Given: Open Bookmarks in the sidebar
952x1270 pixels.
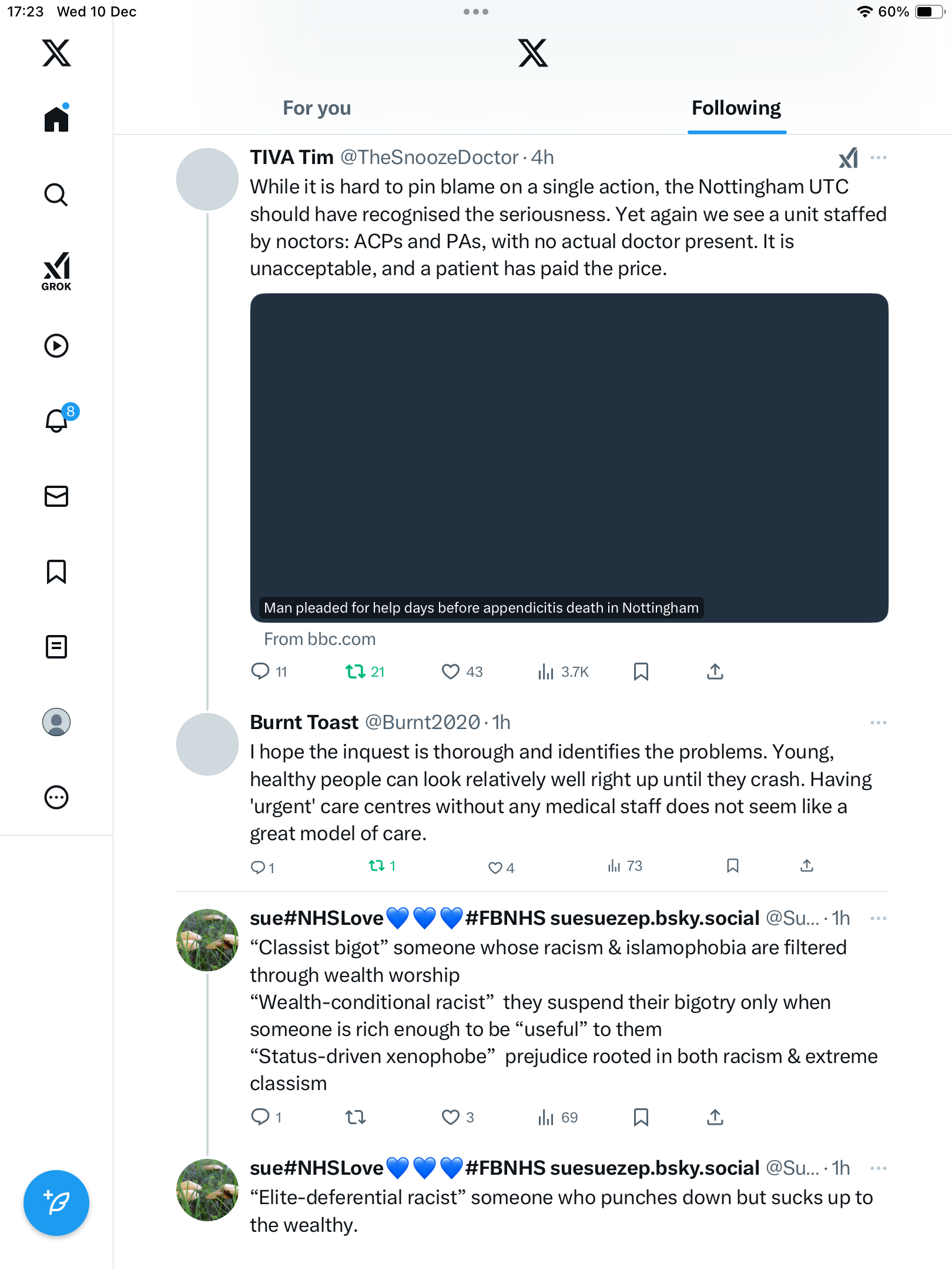Looking at the screenshot, I should 56,571.
